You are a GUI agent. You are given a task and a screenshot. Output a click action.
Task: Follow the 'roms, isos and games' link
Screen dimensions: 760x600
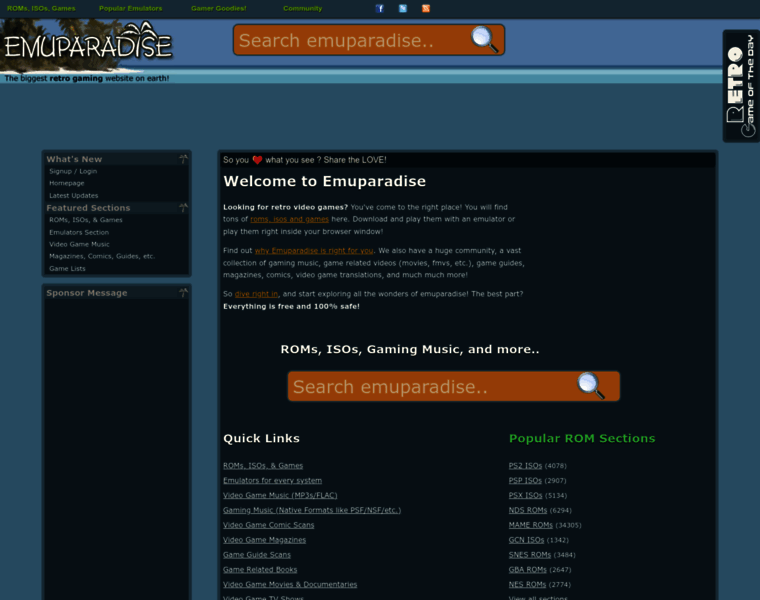point(289,219)
